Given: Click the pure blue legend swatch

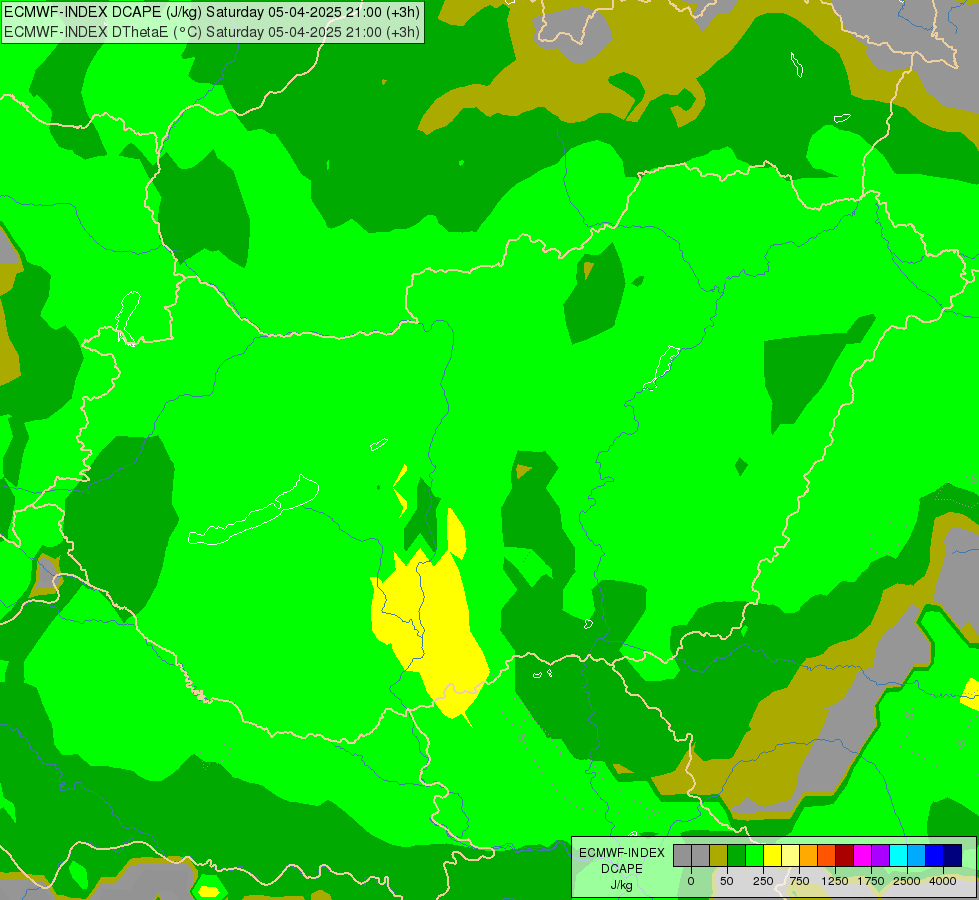Looking at the screenshot, I should click(x=935, y=856).
